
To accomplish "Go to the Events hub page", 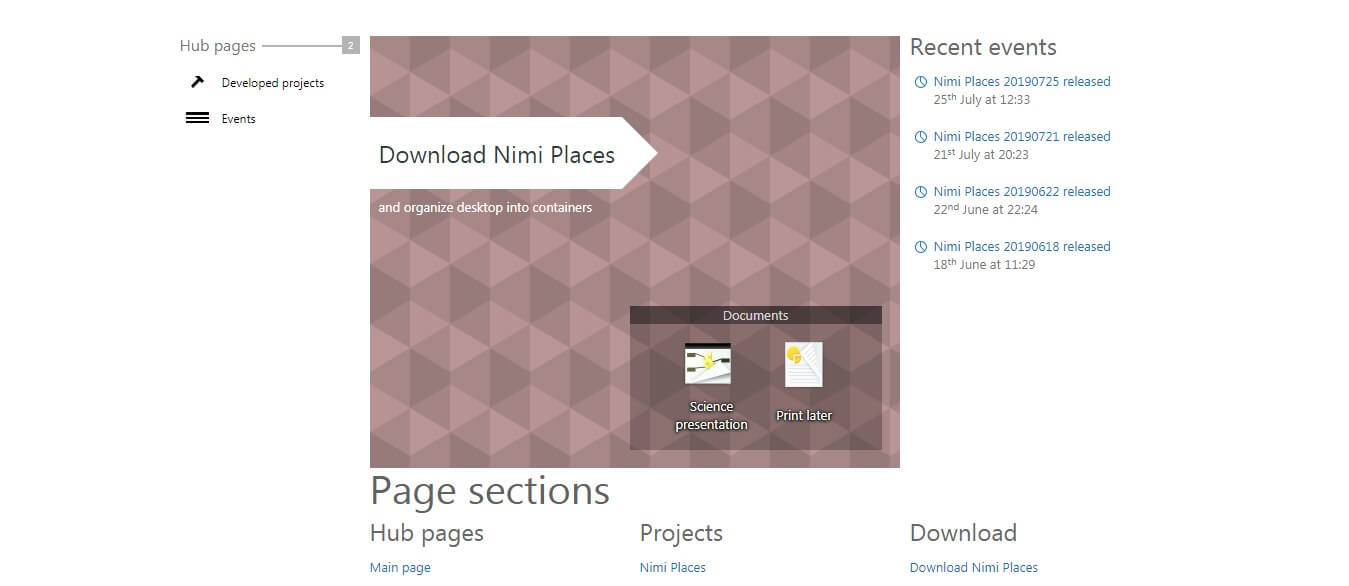I will 239,119.
